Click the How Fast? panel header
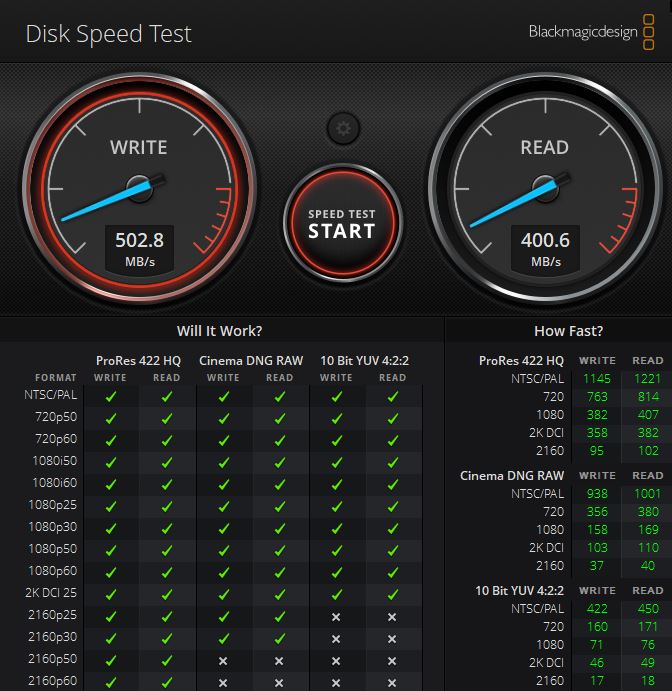Image resolution: width=672 pixels, height=691 pixels. (x=568, y=331)
